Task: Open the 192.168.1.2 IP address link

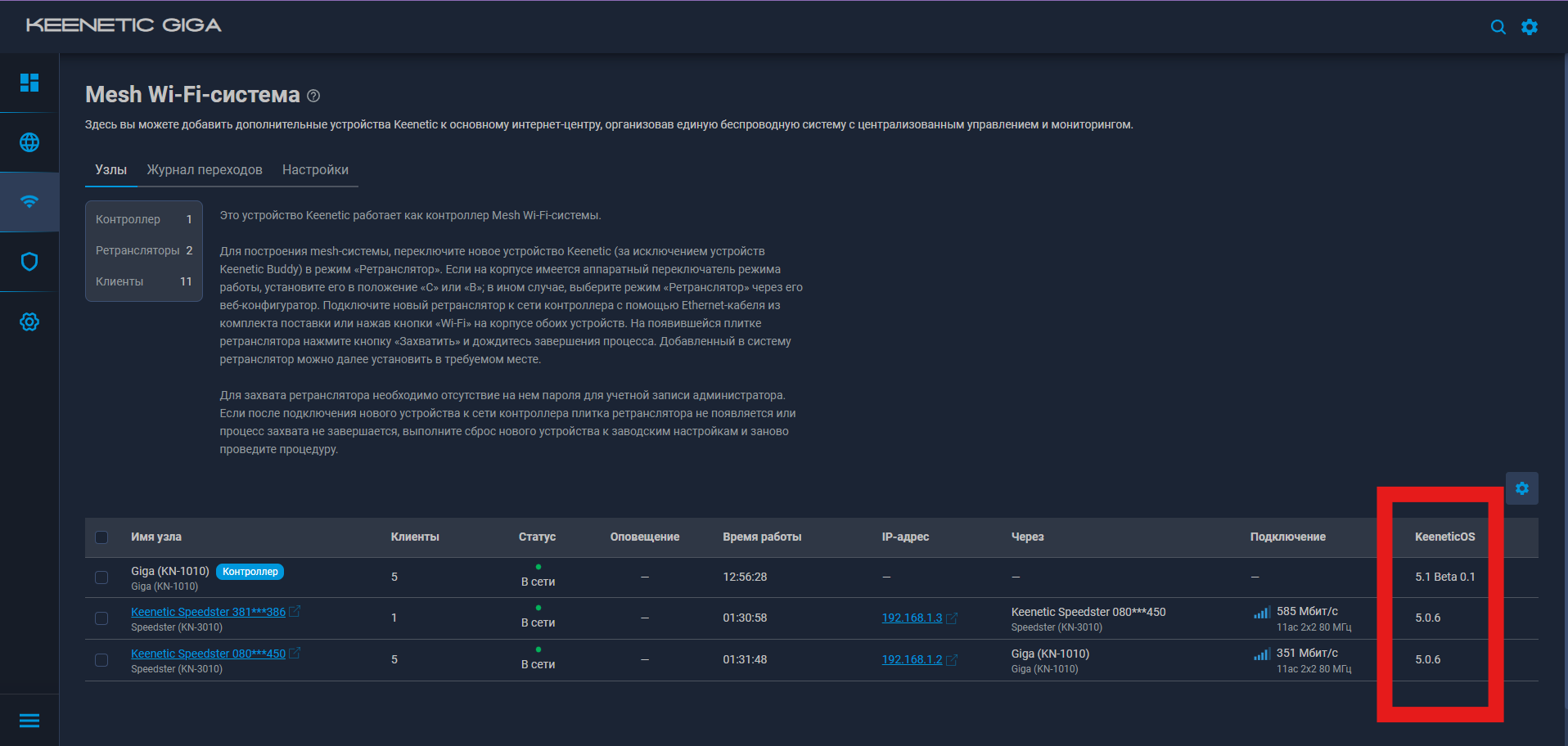Action: click(912, 659)
